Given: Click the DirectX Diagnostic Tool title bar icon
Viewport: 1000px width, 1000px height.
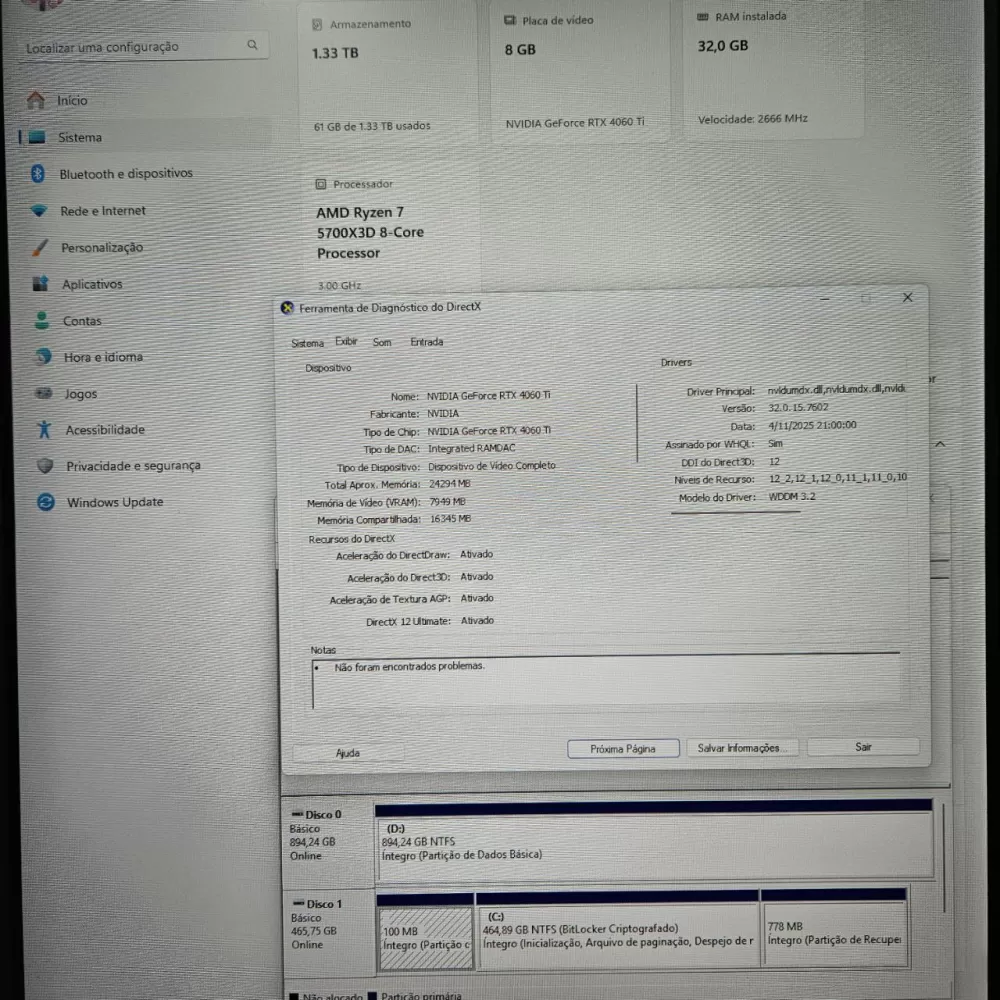Looking at the screenshot, I should (x=287, y=308).
